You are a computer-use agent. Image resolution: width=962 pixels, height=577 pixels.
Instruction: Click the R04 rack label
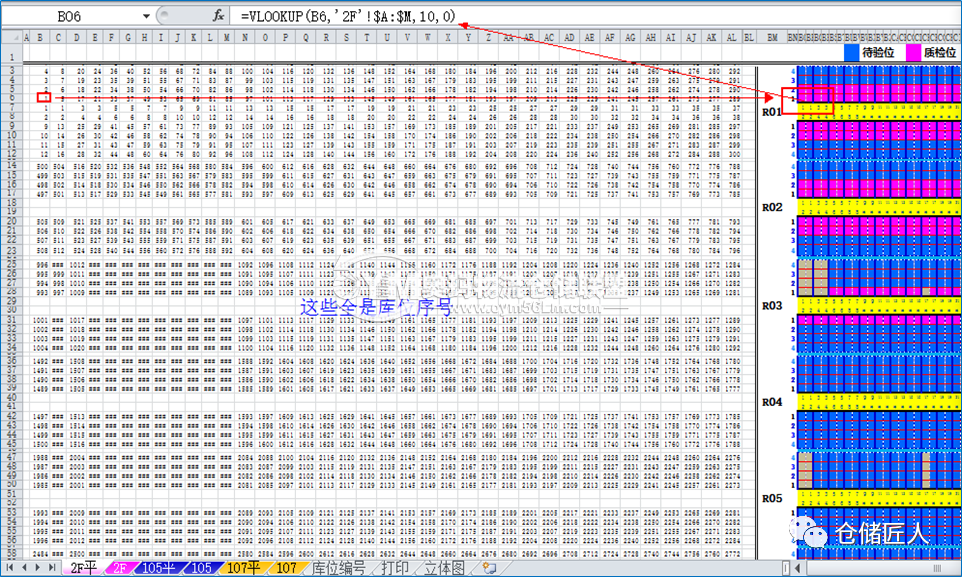tap(772, 402)
